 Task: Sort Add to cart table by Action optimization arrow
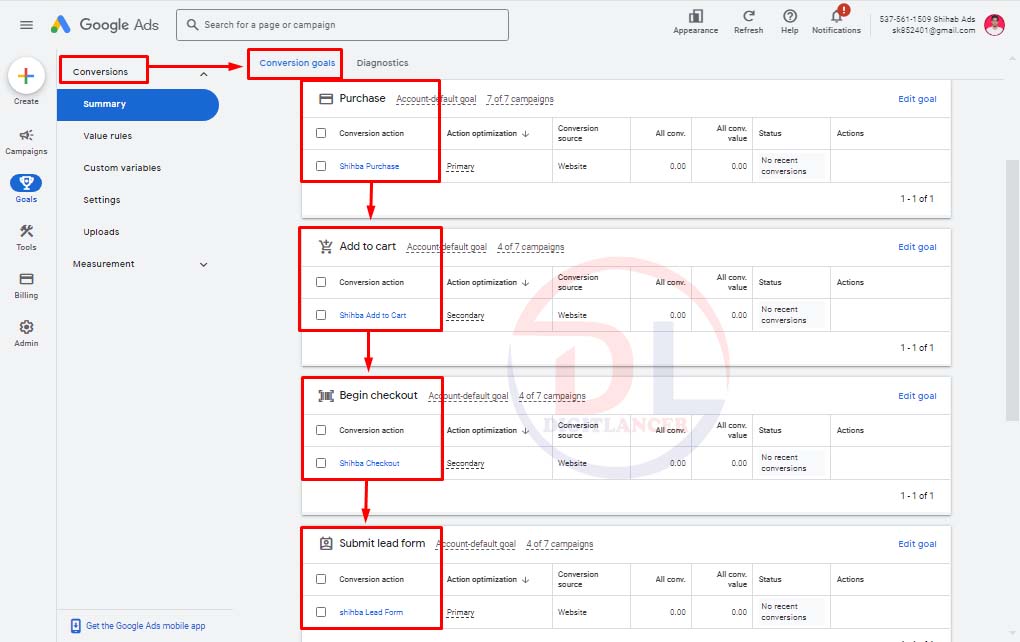526,282
